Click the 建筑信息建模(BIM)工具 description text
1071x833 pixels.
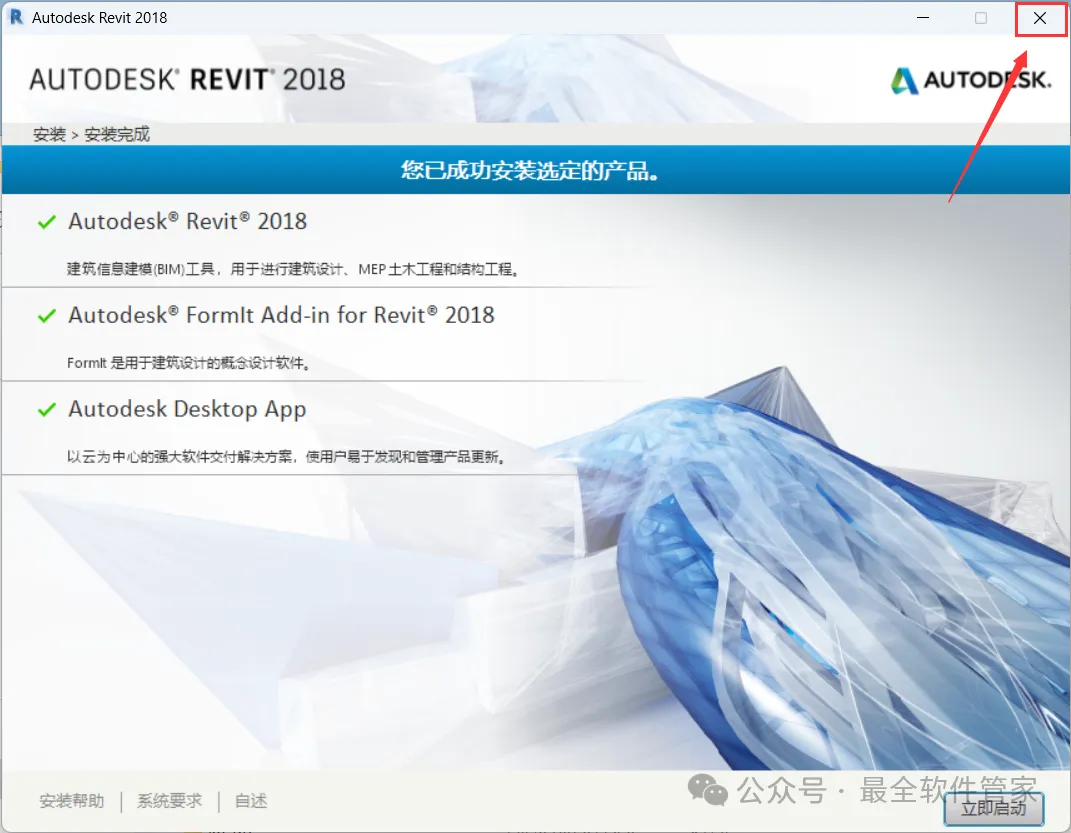coord(294,269)
